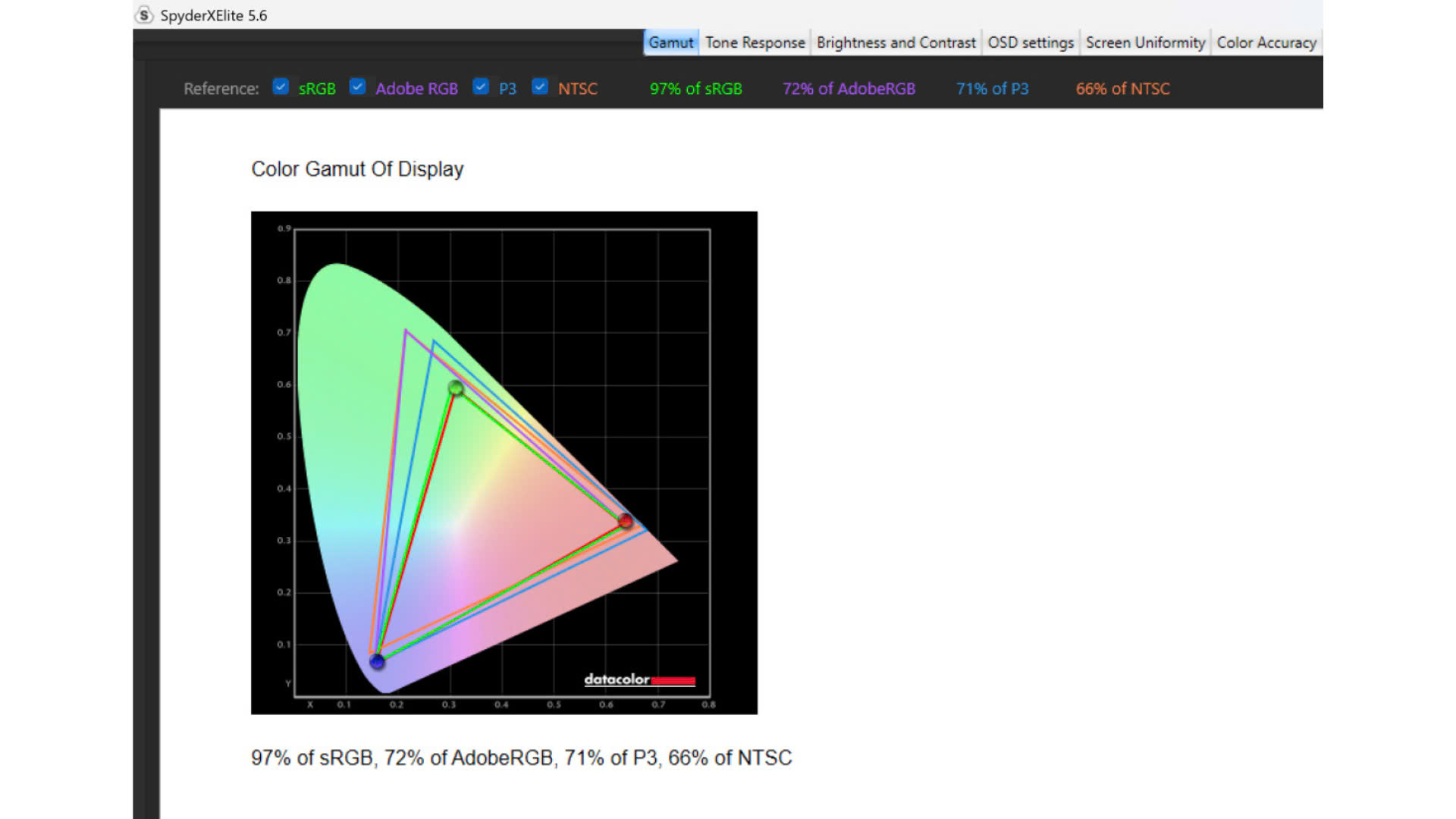Select the Gamut tab

(x=670, y=42)
